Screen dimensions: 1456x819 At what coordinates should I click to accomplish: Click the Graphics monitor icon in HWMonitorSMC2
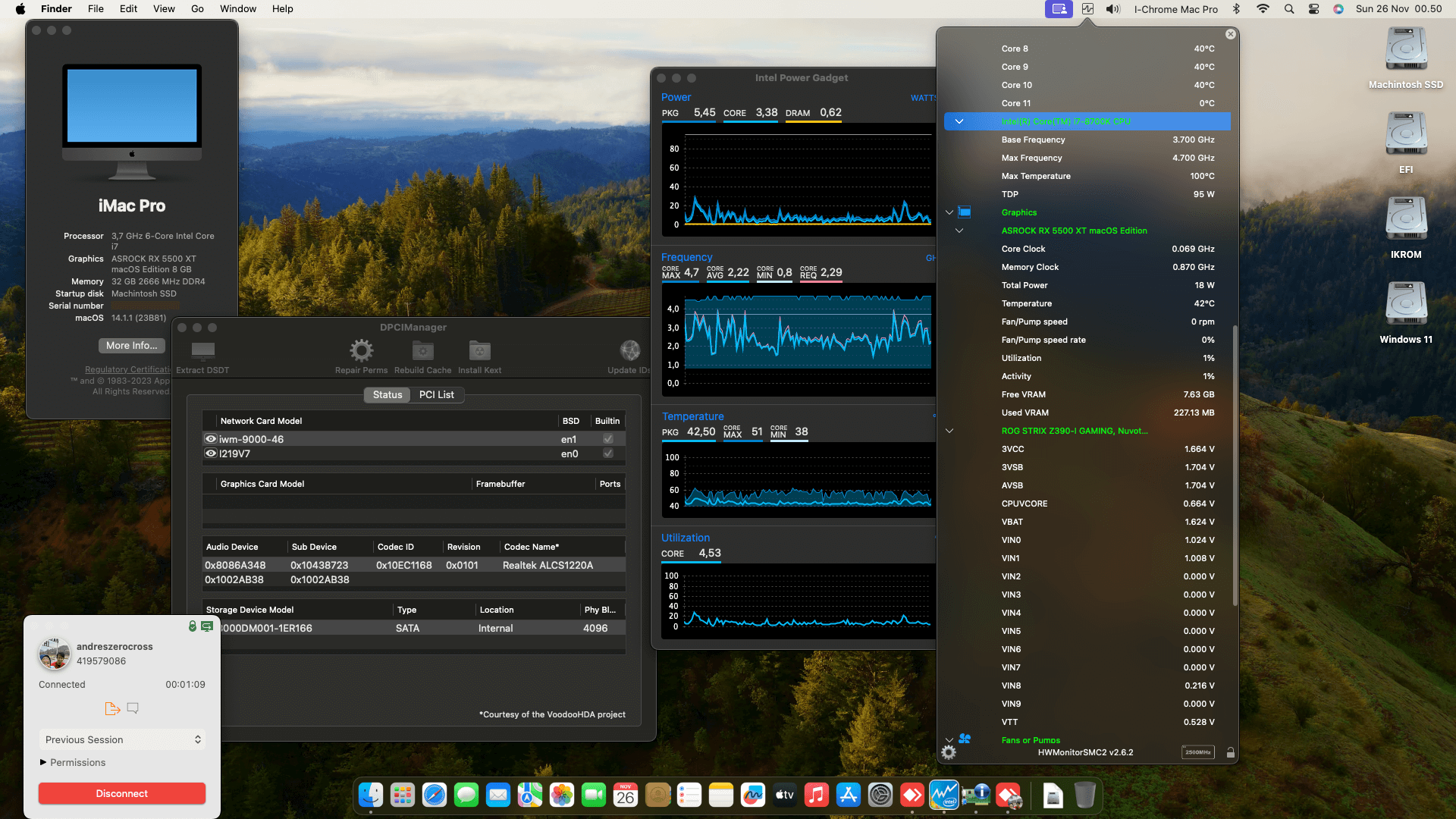pyautogui.click(x=965, y=212)
